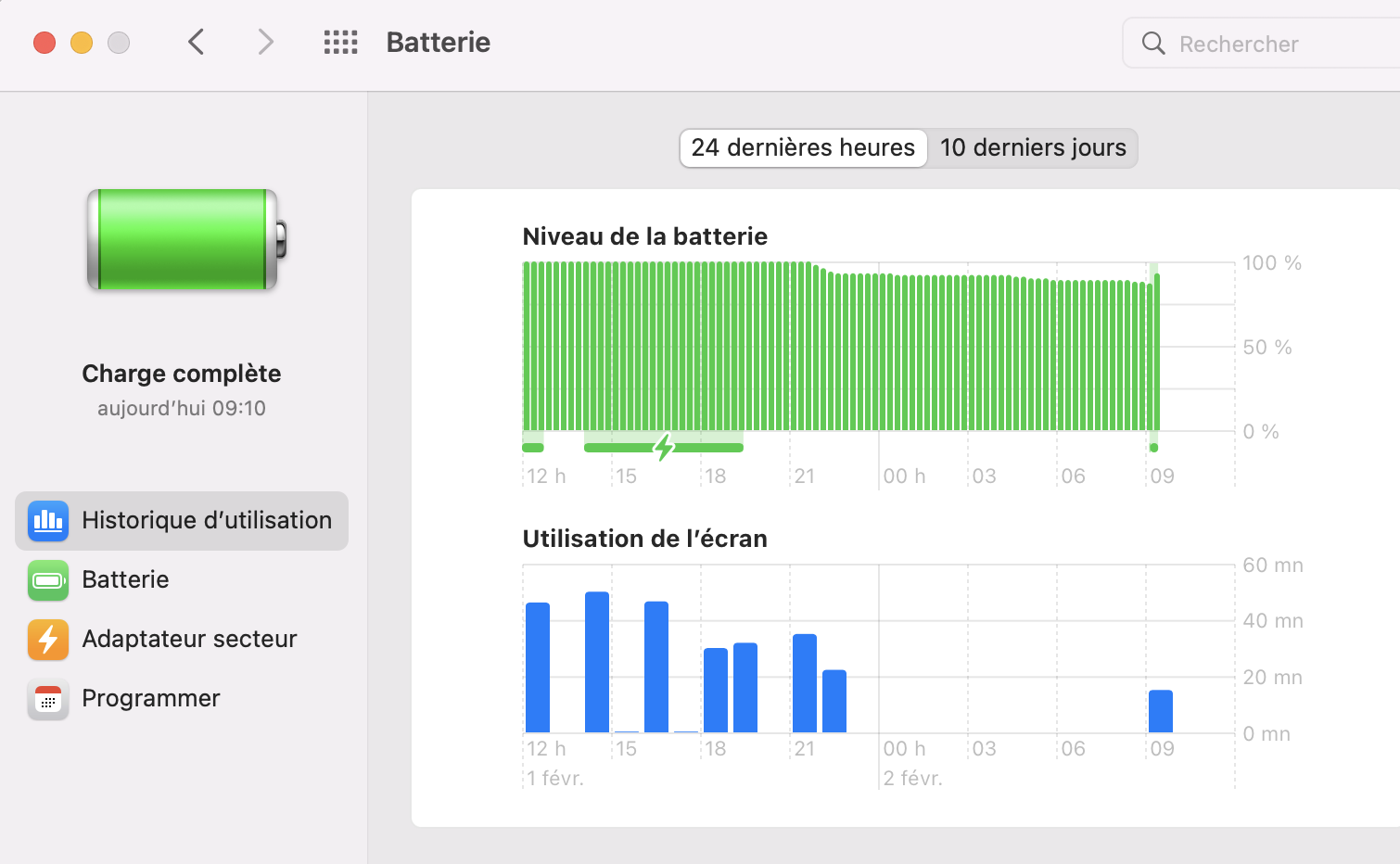Click the back navigation arrow
This screenshot has height=864, width=1400.
196,42
